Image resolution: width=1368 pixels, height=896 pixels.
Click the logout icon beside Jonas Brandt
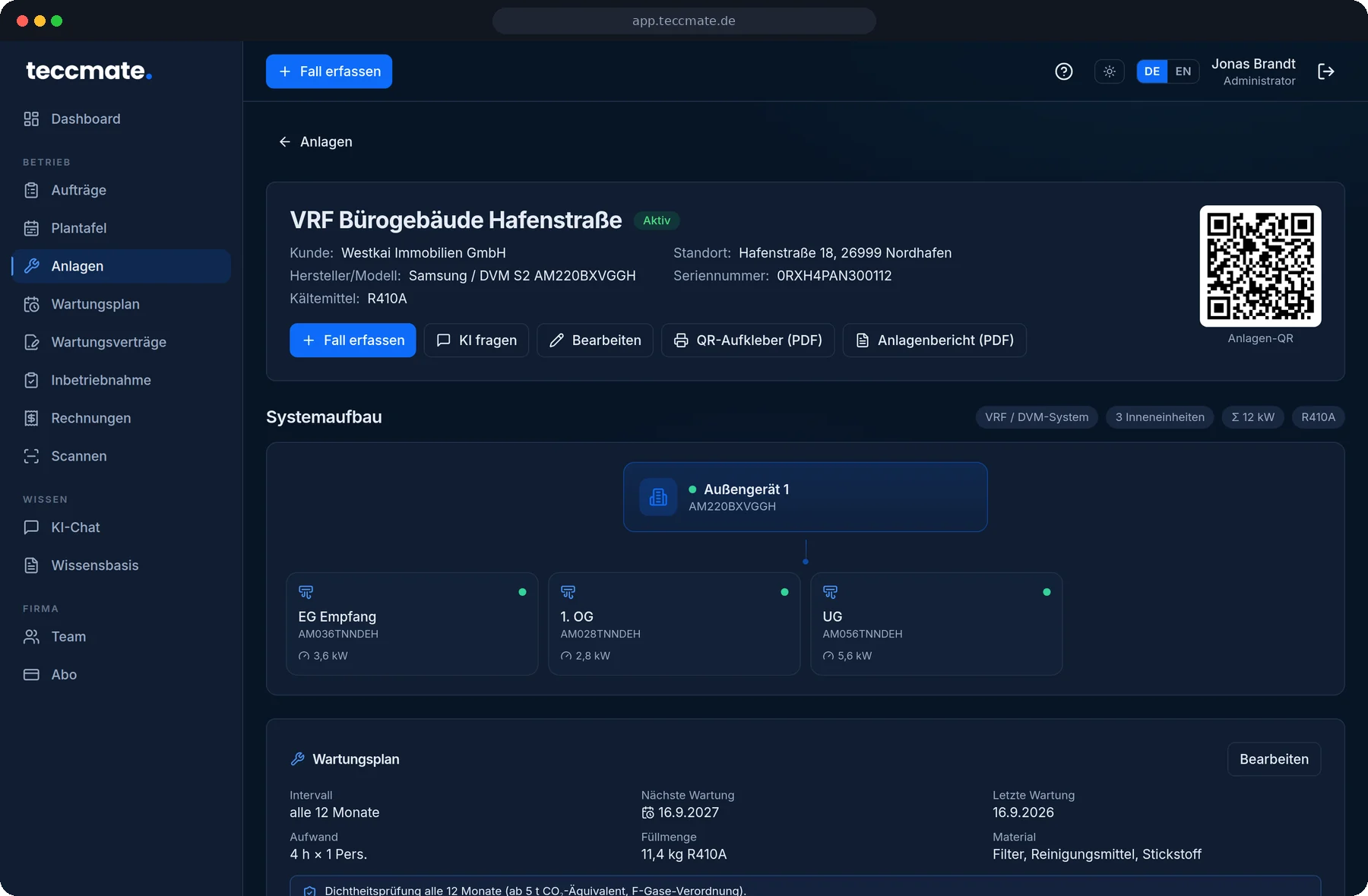click(1326, 71)
